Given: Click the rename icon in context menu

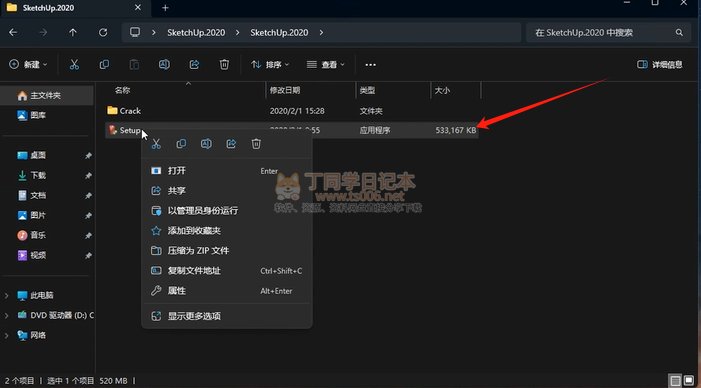Looking at the screenshot, I should coord(206,144).
